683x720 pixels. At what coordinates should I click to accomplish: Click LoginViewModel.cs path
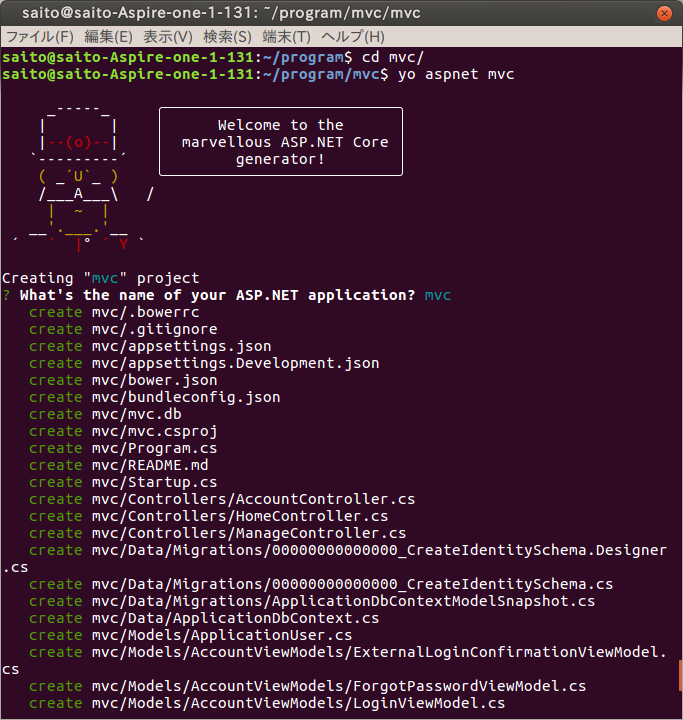coord(298,703)
